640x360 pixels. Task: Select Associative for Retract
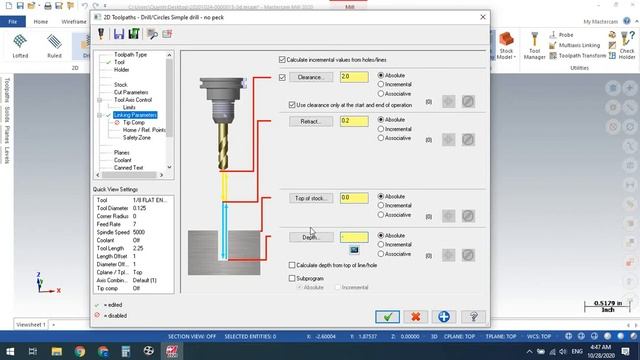click(381, 138)
